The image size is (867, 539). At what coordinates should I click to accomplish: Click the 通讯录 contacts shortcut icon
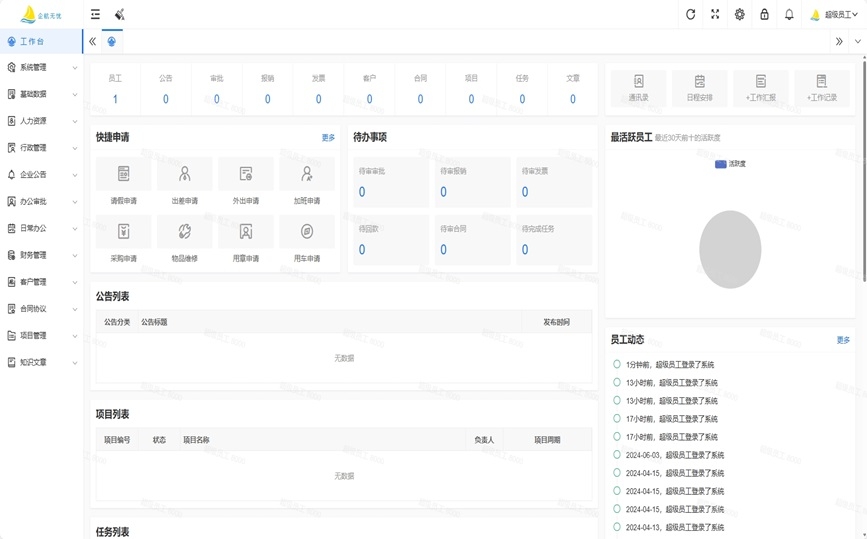pos(638,82)
